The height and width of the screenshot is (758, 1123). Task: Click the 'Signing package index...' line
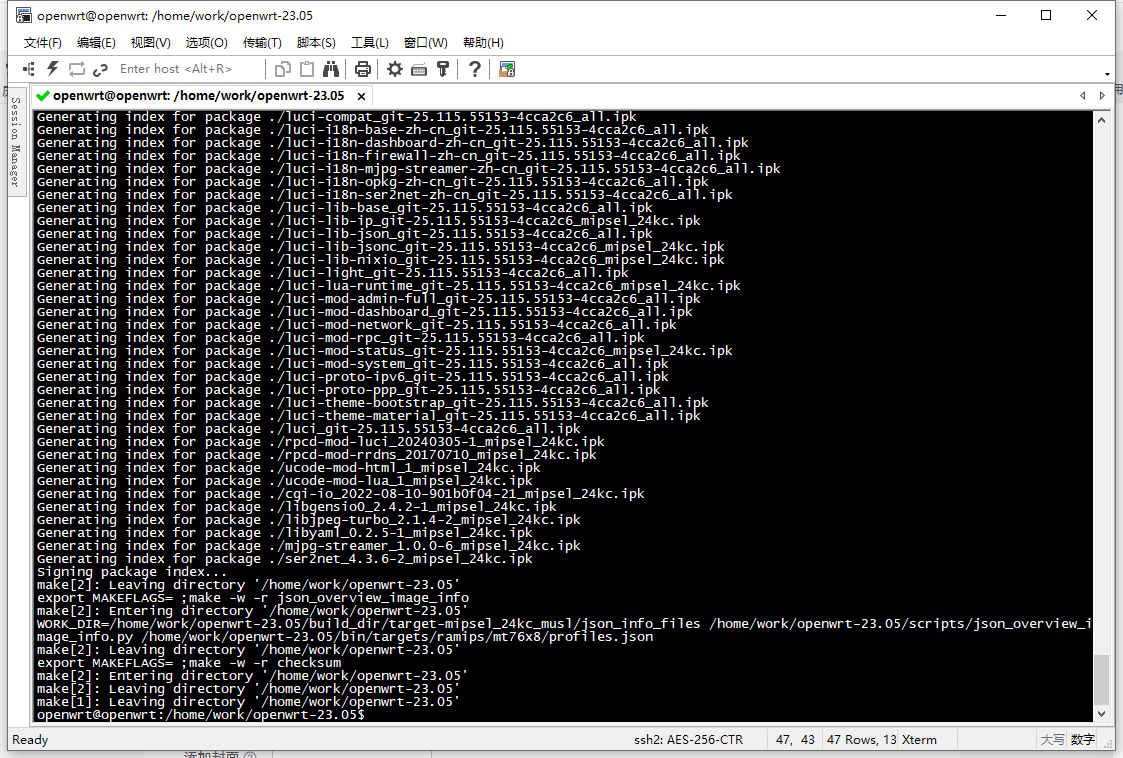click(131, 572)
